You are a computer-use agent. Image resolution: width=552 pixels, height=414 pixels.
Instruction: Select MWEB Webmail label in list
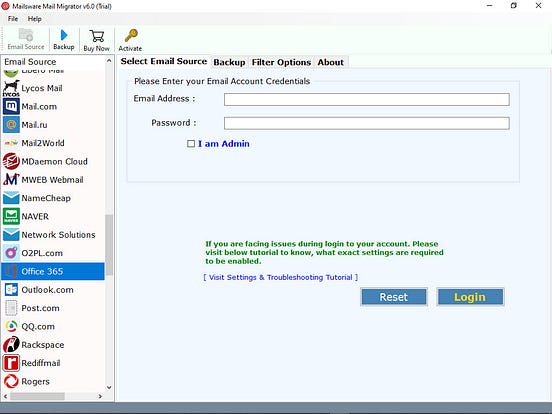[52, 180]
